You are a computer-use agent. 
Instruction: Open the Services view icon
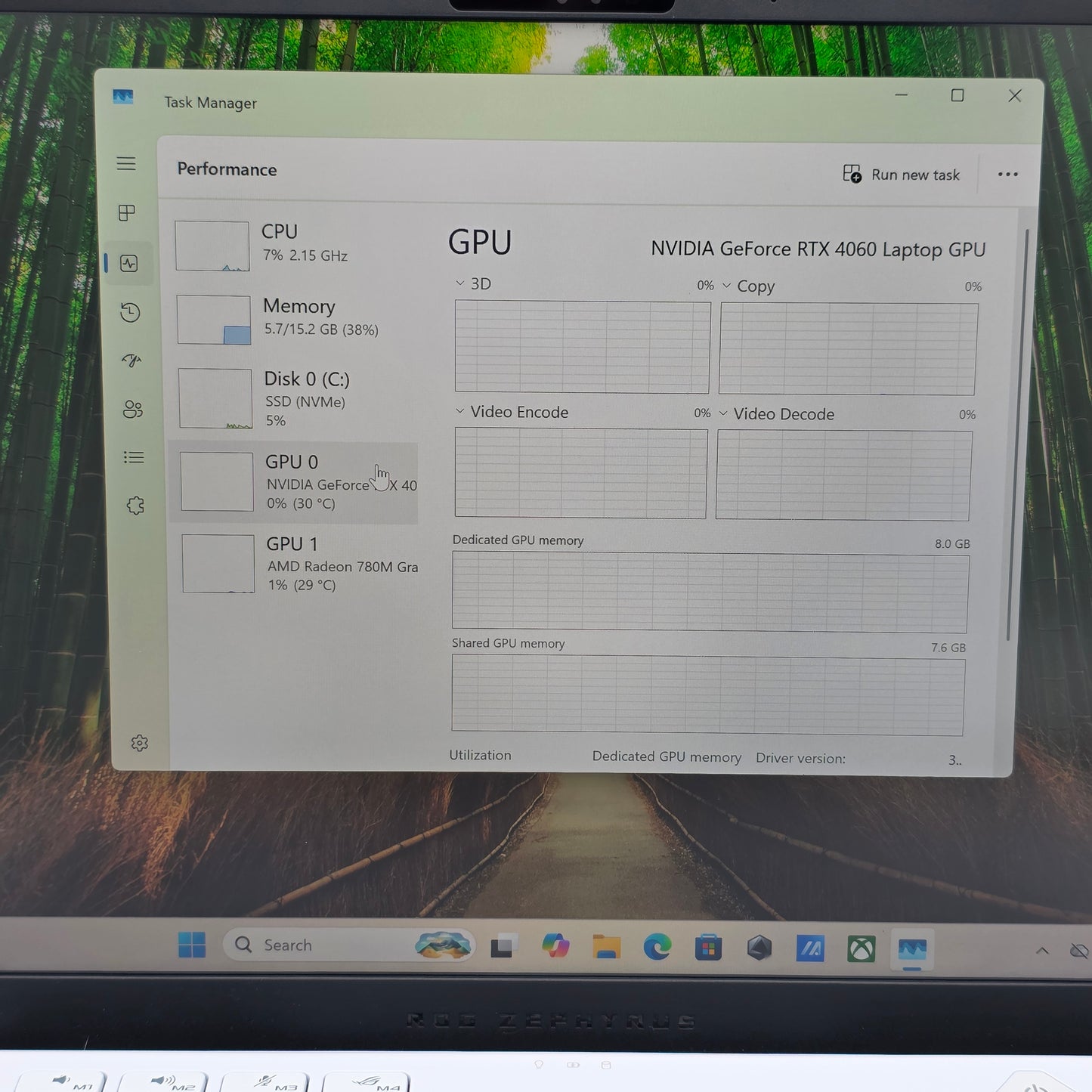pos(135,506)
